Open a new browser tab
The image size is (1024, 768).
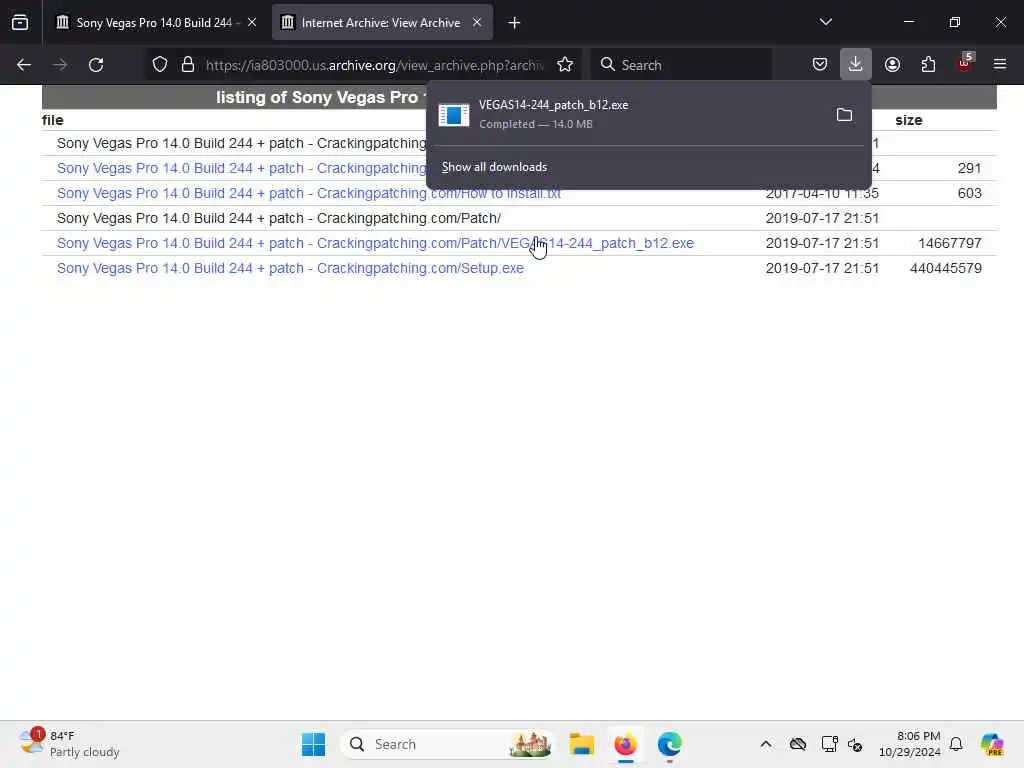point(515,23)
